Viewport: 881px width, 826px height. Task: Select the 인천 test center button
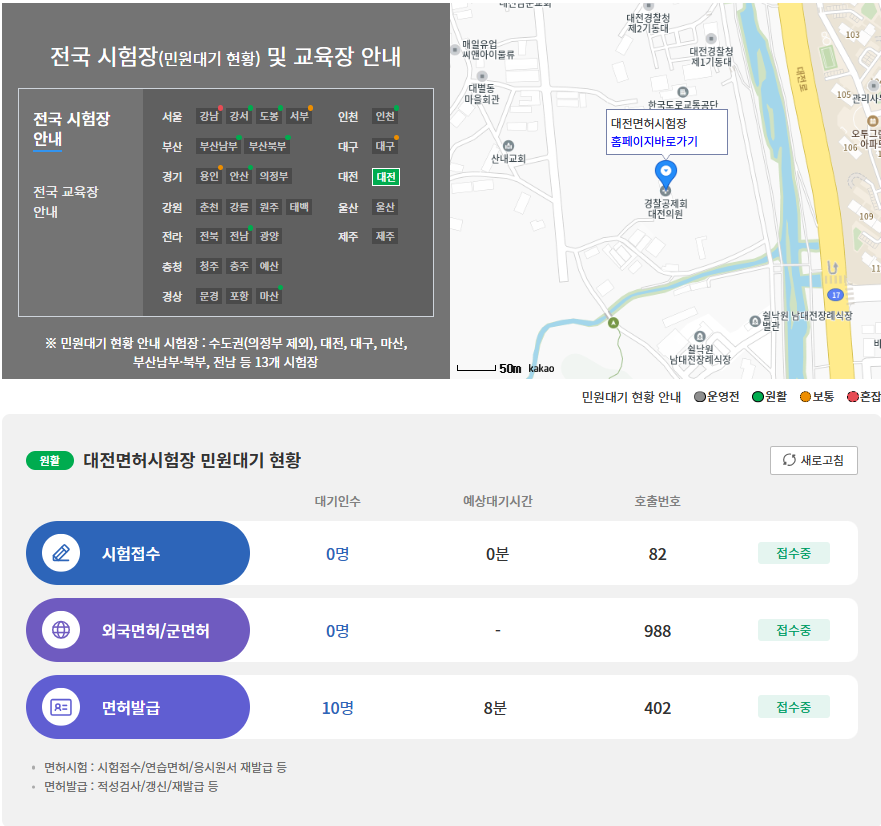385,116
